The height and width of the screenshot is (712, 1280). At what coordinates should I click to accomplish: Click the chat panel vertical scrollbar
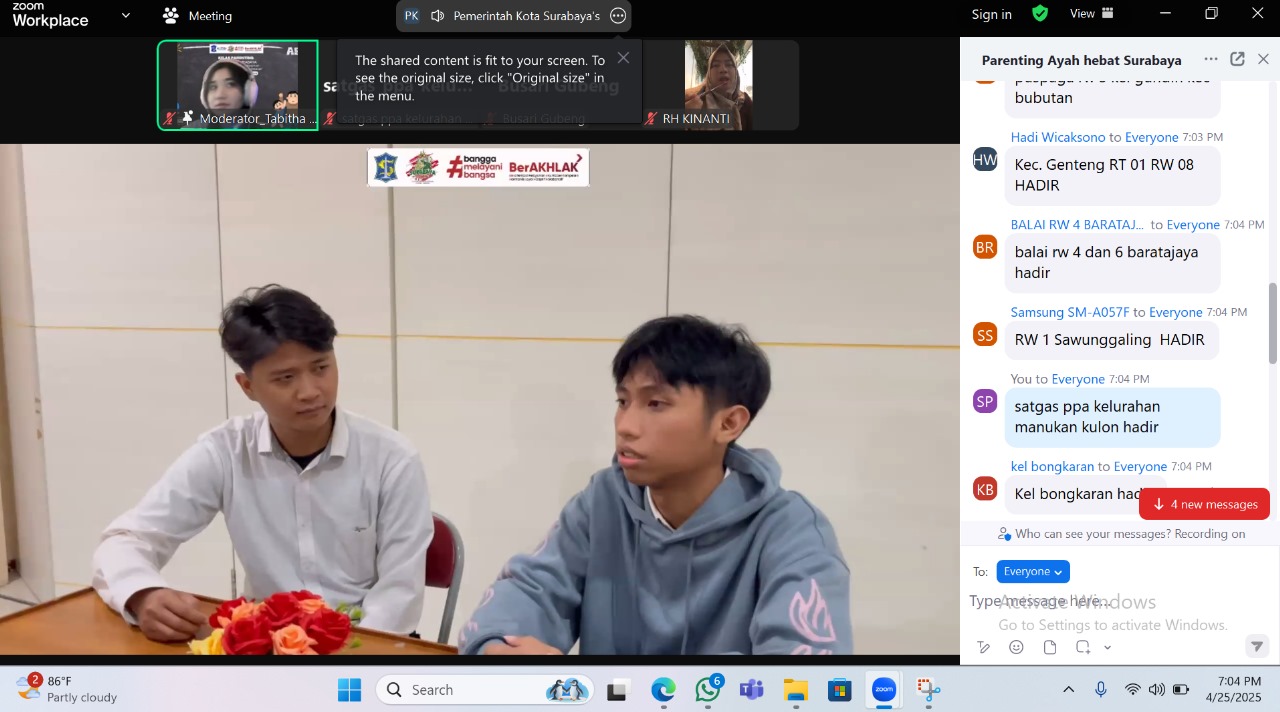(x=1273, y=322)
